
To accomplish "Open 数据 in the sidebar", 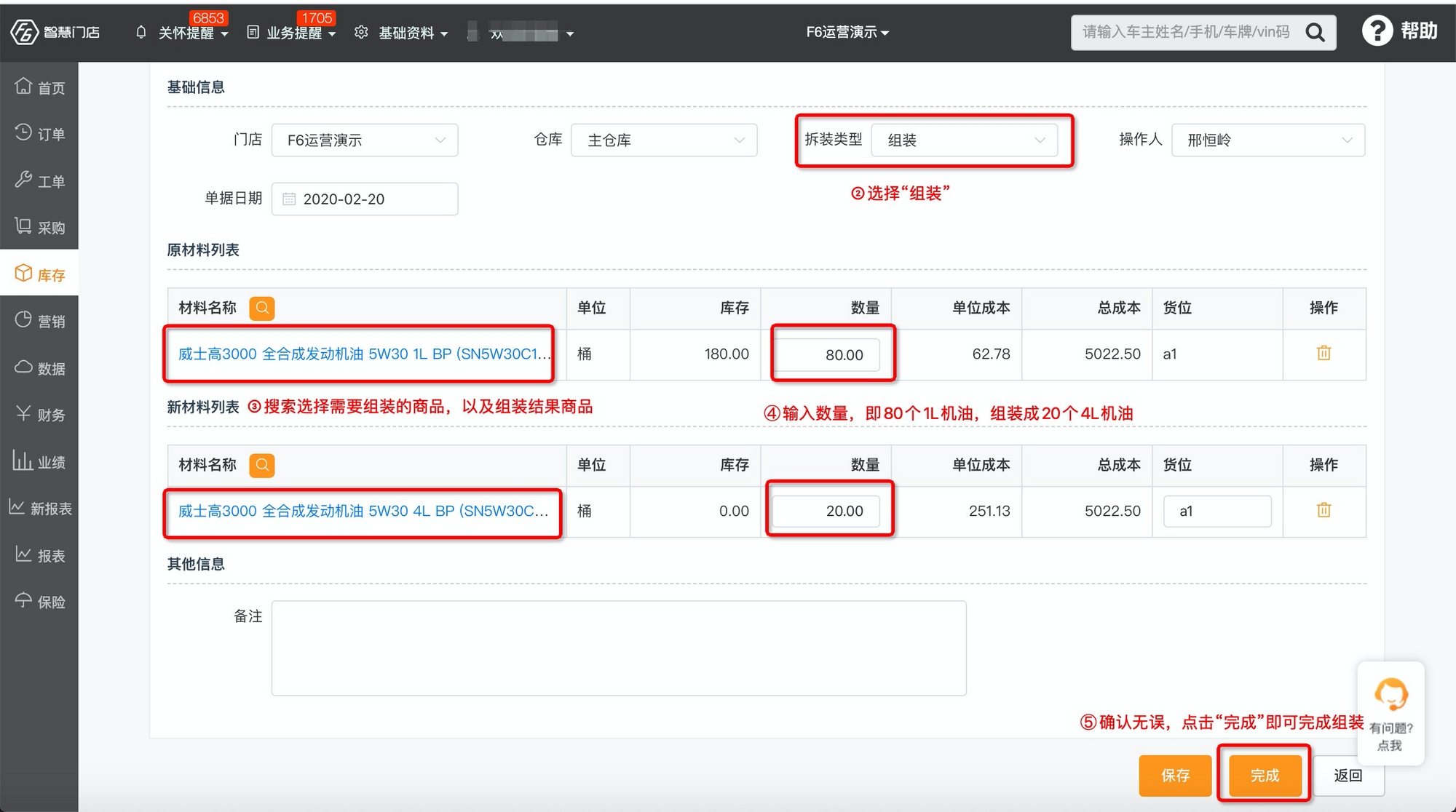I will click(x=40, y=368).
